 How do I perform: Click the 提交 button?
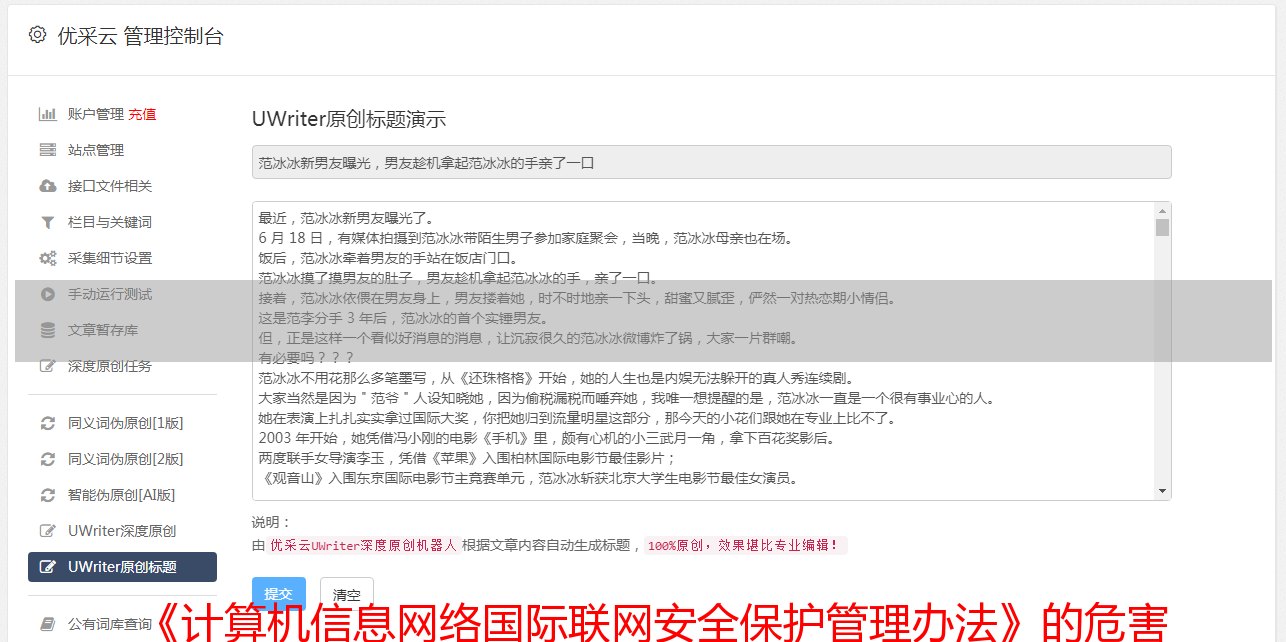point(279,594)
